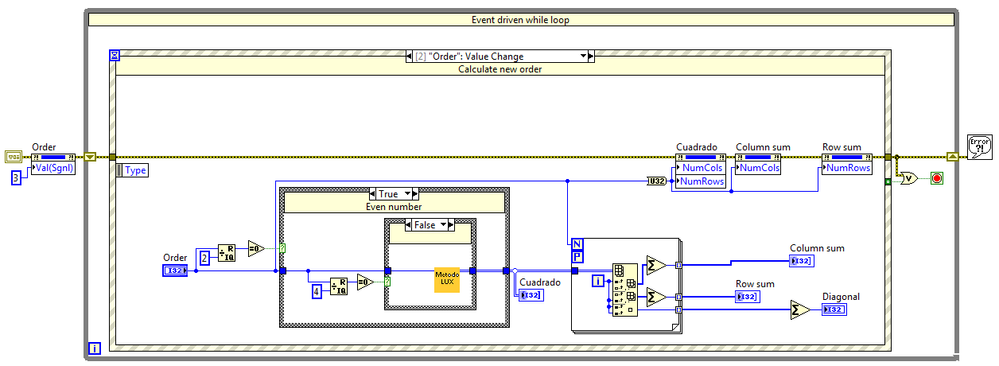The width and height of the screenshot is (999, 366).
Task: Switch False case to previous with left arrow
Action: [409, 225]
